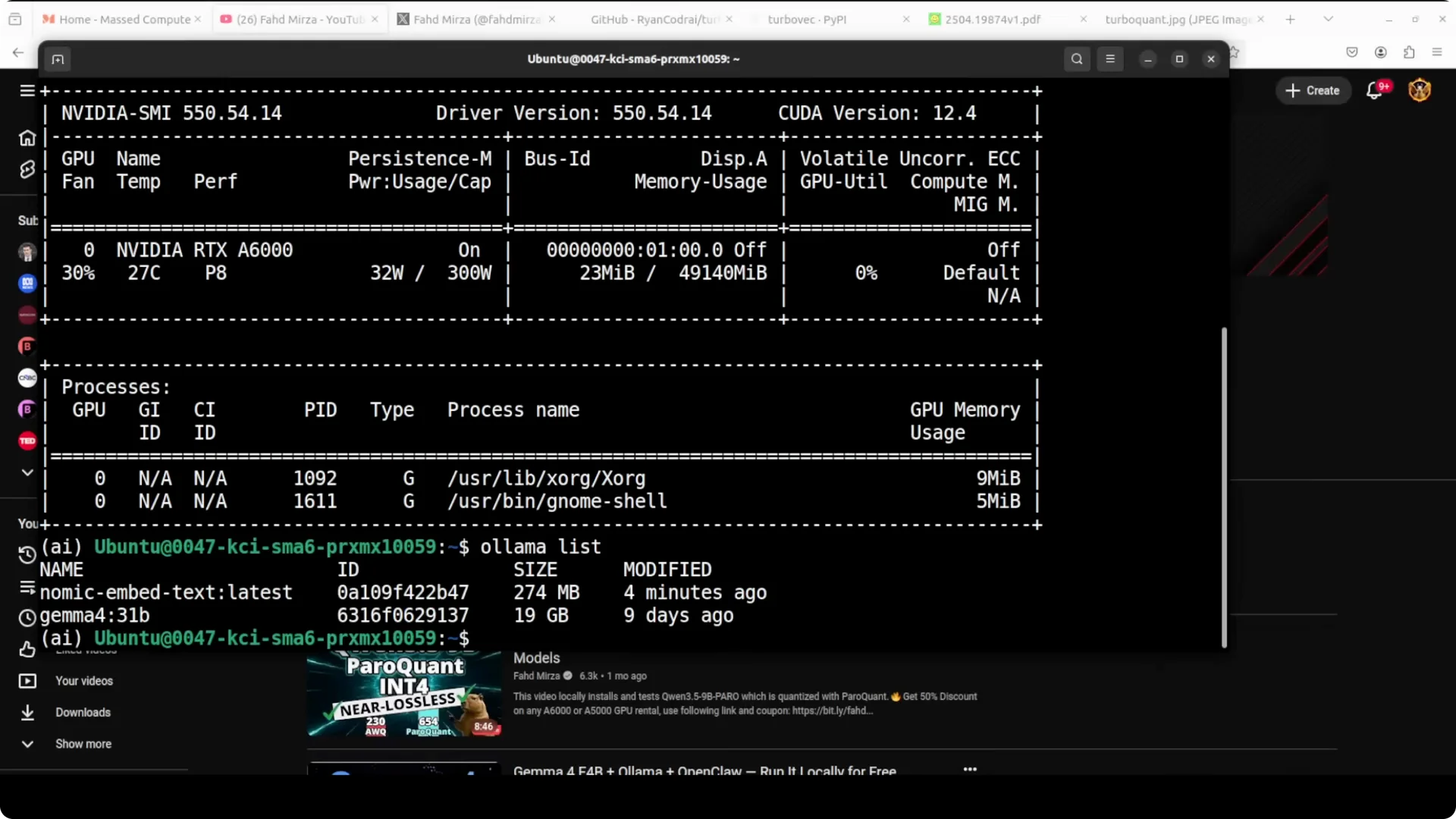Viewport: 1456px width, 819px height.
Task: Click model ID 6316f0629137
Action: pyautogui.click(x=403, y=615)
